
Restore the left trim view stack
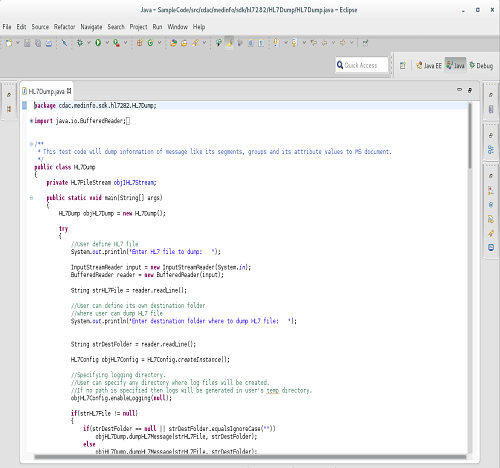coord(9,95)
